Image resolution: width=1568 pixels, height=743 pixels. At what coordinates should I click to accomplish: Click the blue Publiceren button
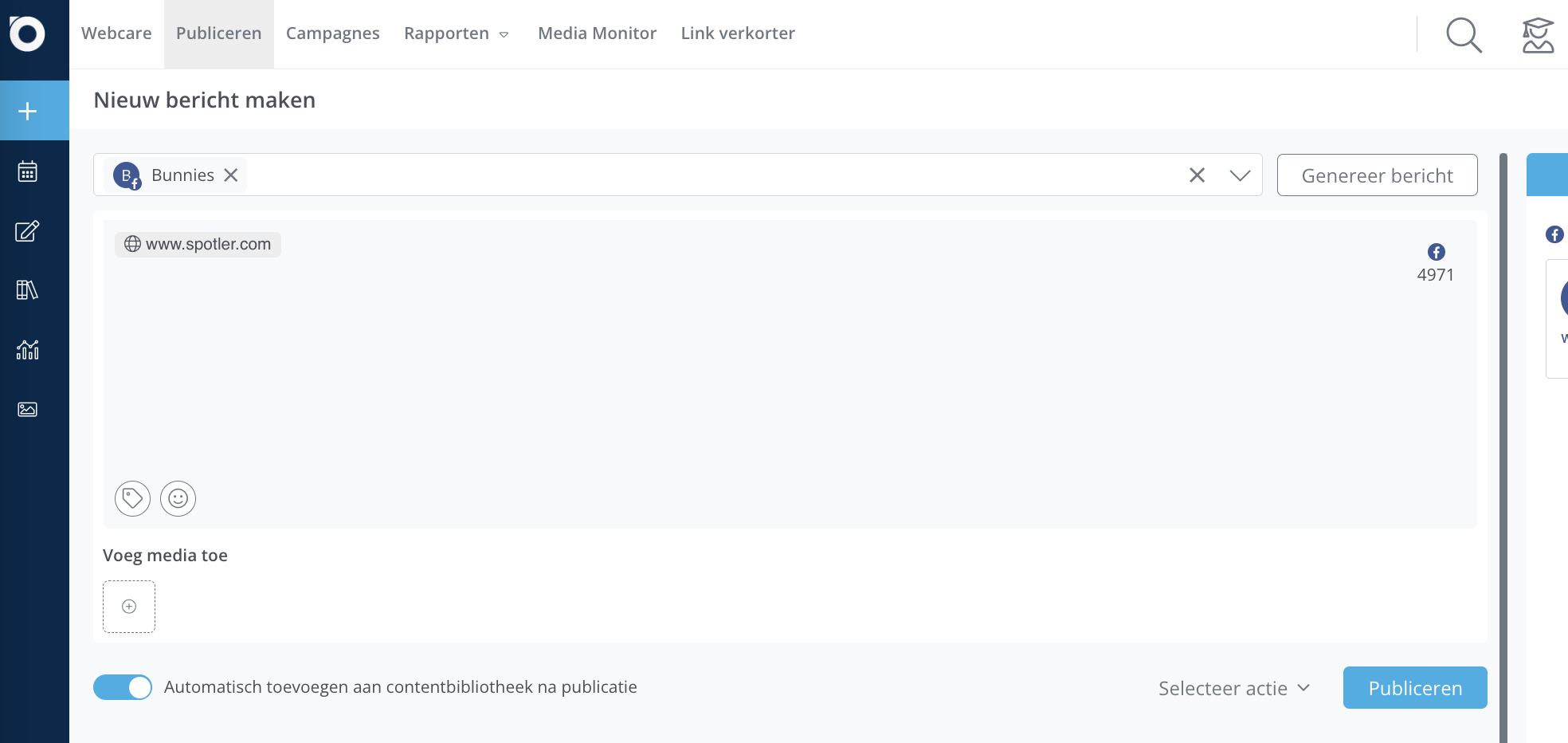[x=1415, y=688]
